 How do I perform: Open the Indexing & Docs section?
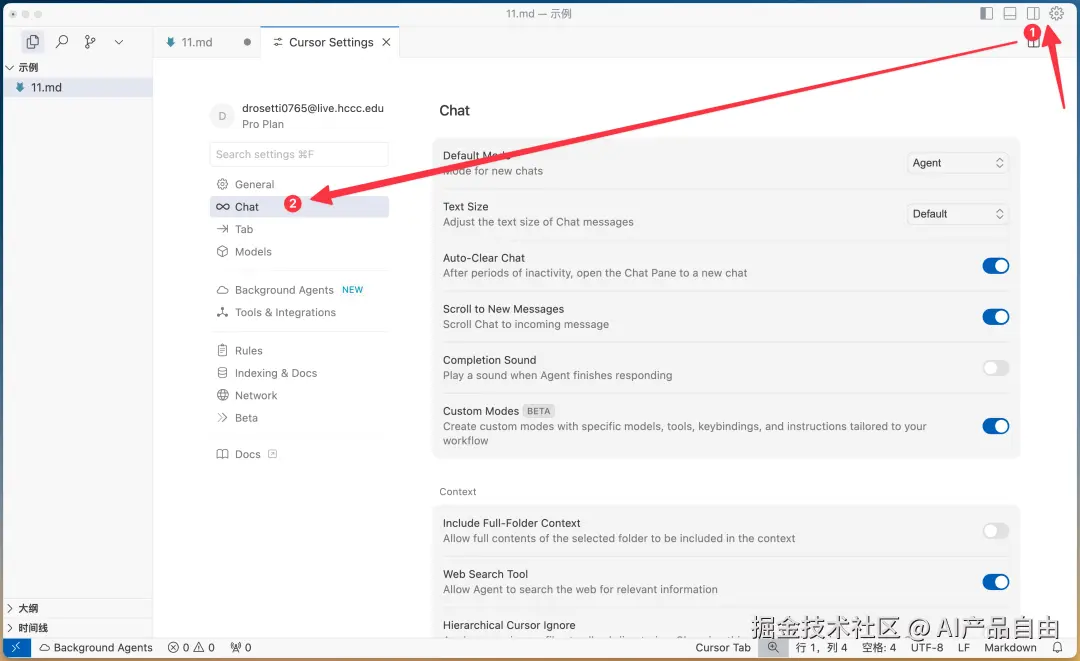coord(299,373)
